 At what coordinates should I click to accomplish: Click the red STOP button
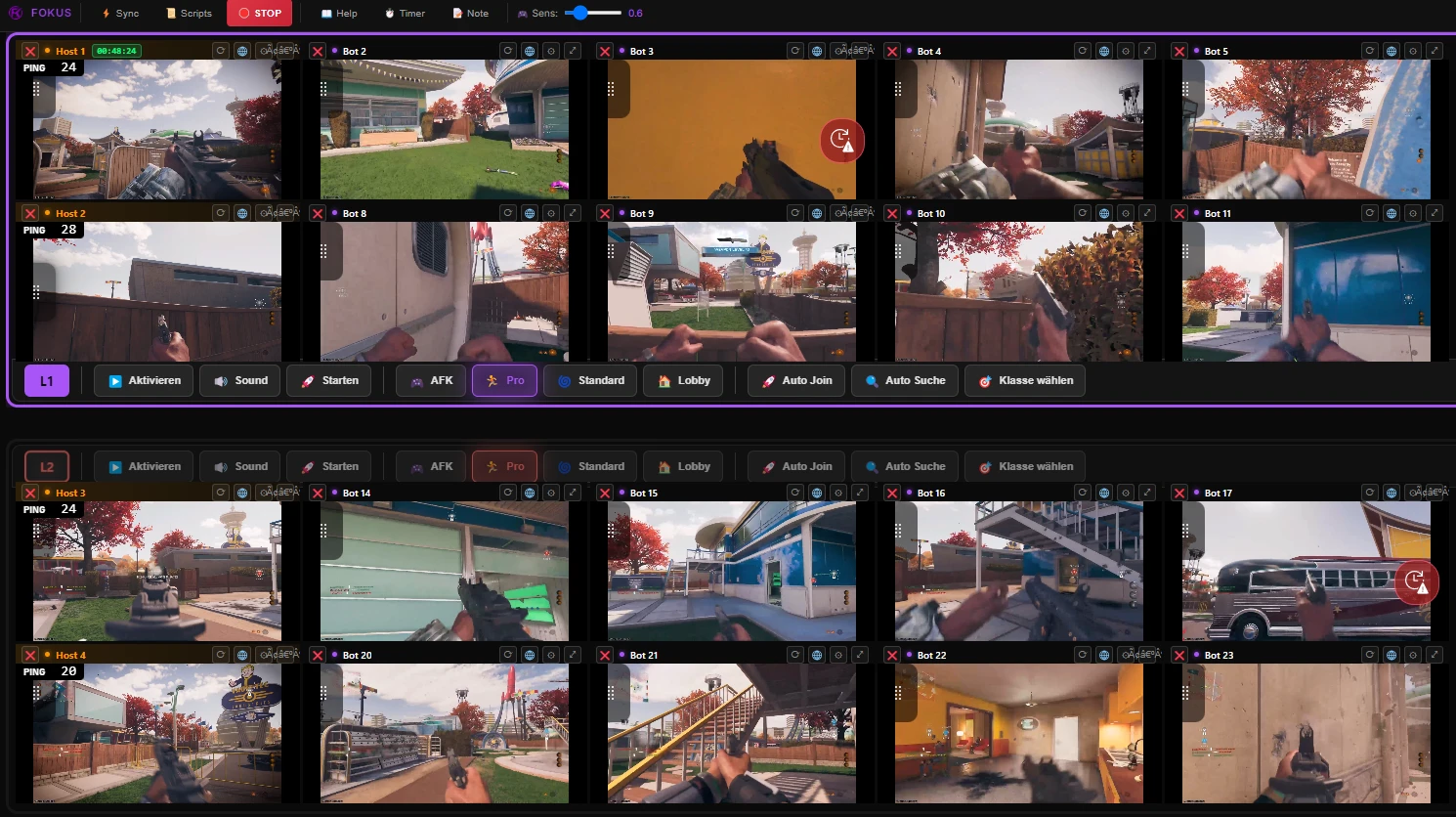(259, 14)
